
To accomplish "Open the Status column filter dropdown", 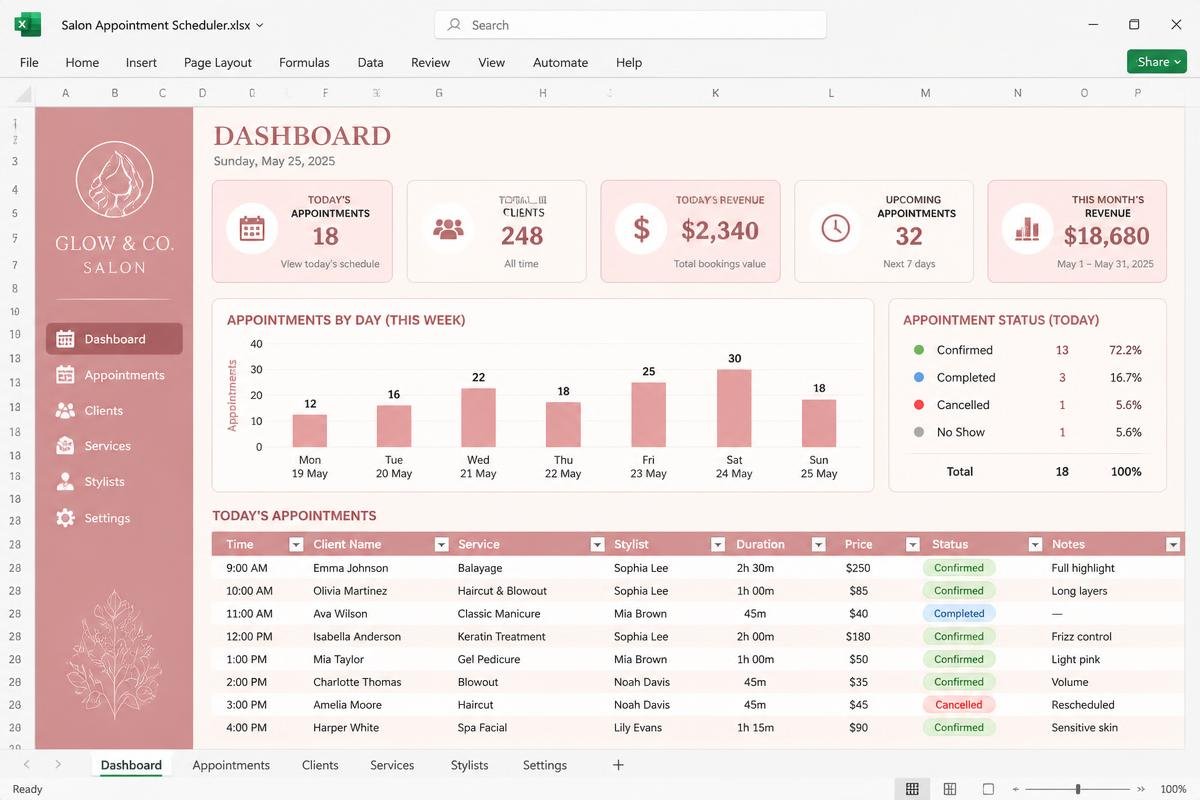I will [x=1035, y=545].
